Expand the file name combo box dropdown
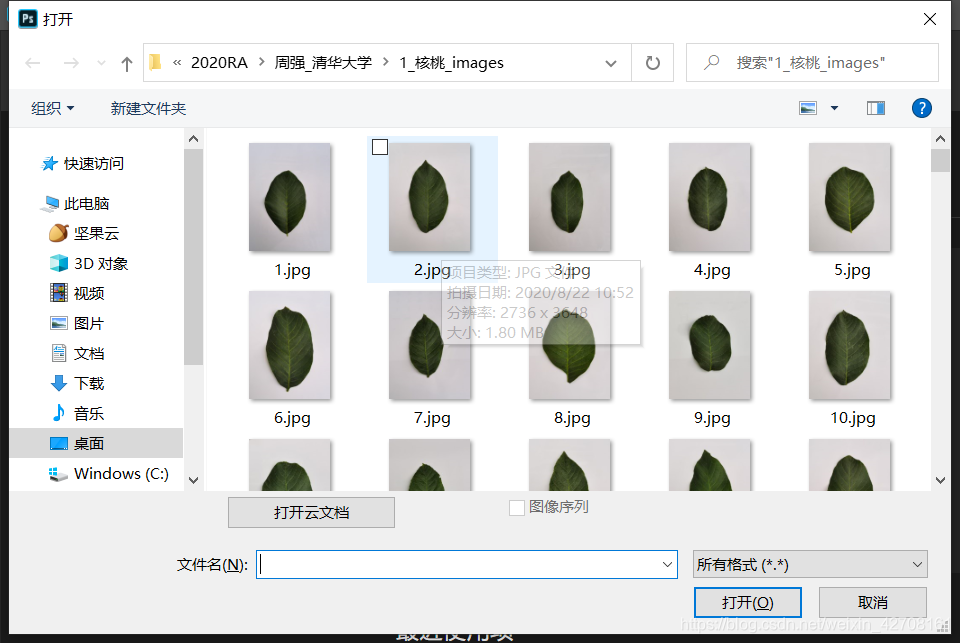Viewport: 960px width, 643px height. (x=665, y=564)
